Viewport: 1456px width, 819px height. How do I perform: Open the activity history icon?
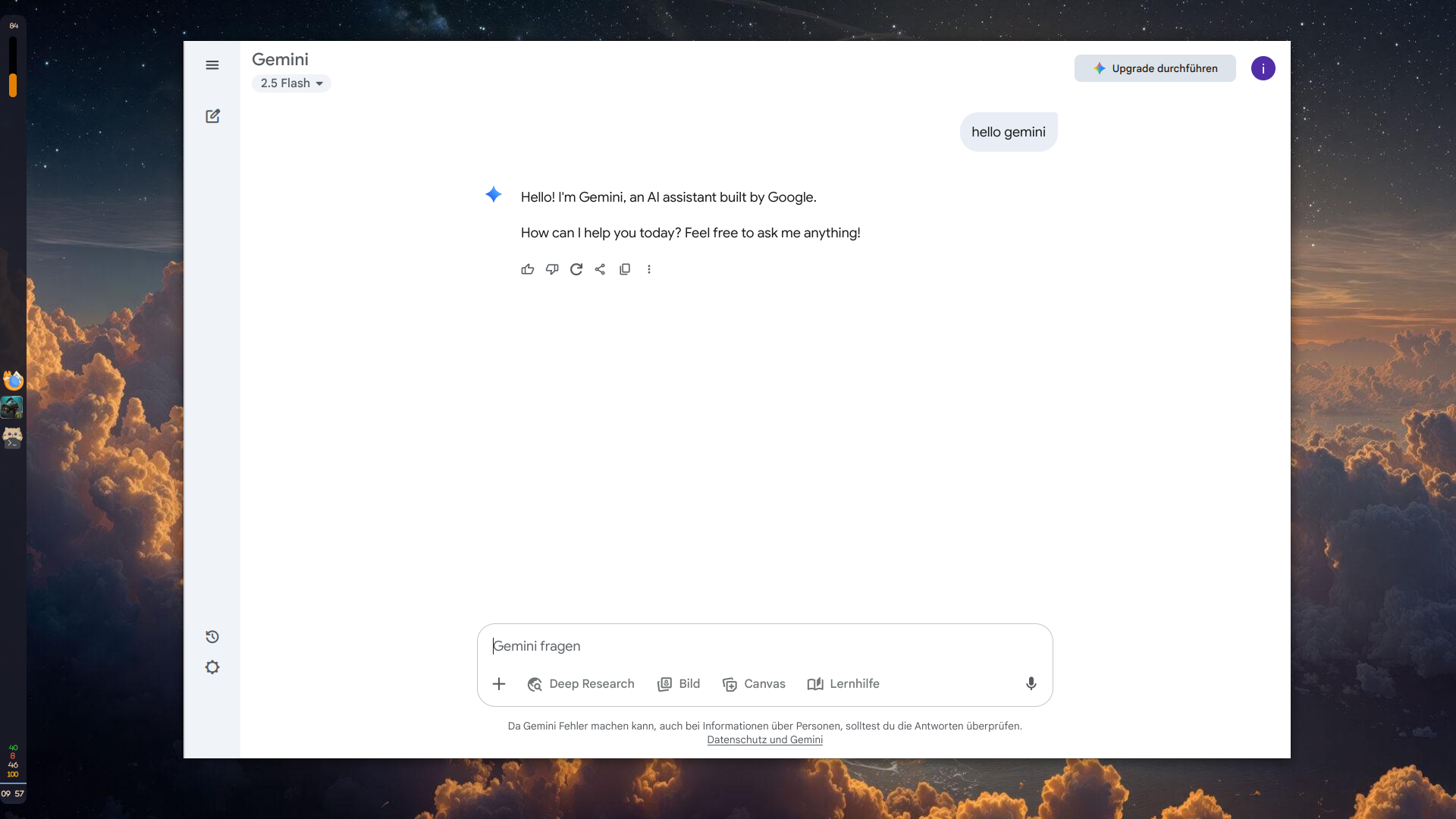point(212,637)
